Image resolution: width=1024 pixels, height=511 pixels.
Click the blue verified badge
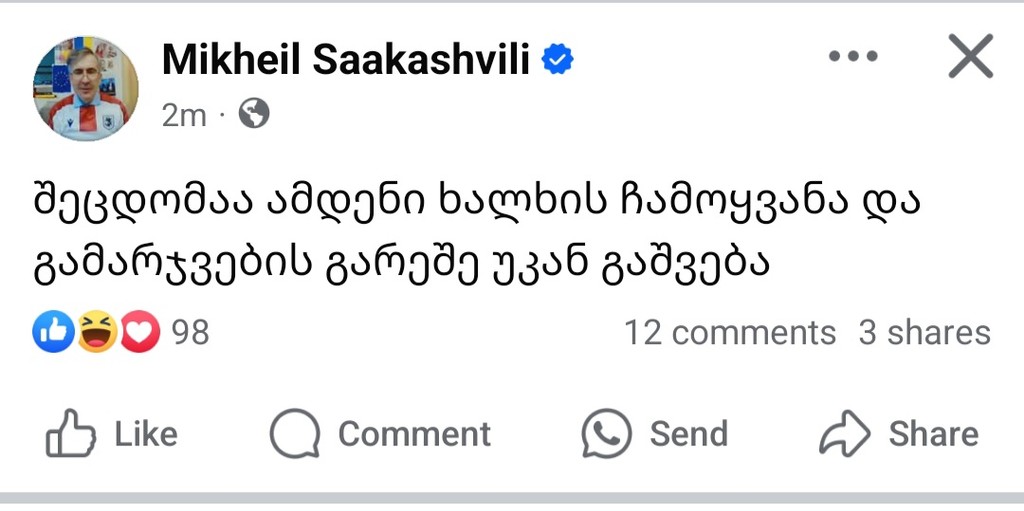(x=557, y=61)
